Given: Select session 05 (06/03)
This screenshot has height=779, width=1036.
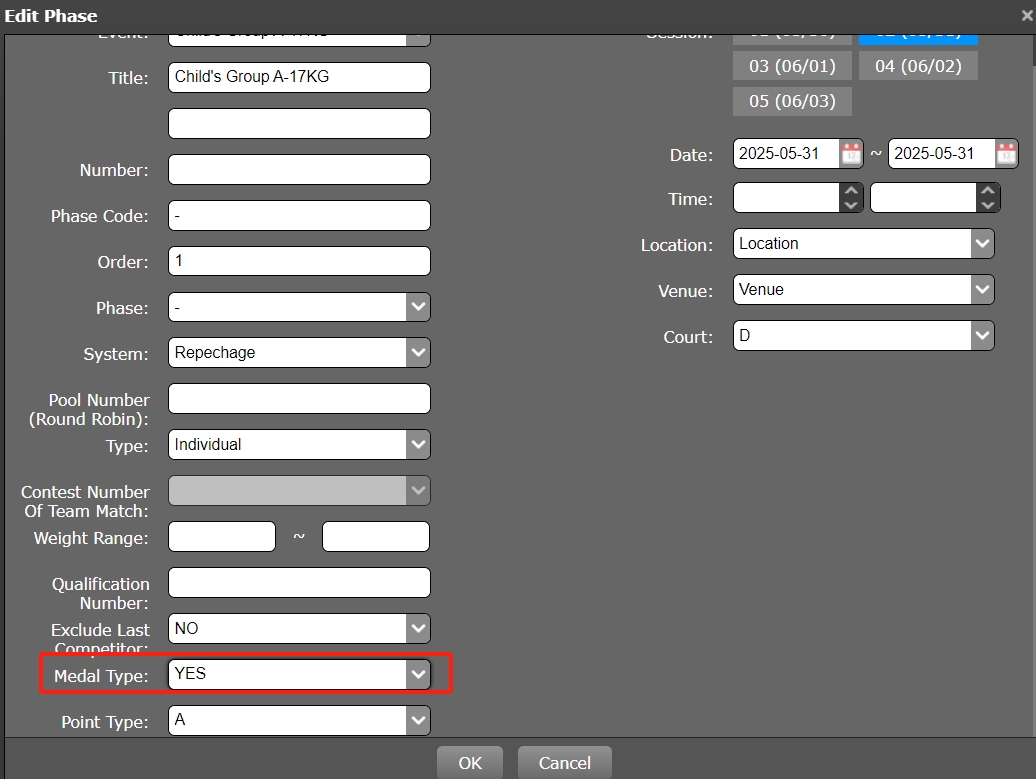Looking at the screenshot, I should [x=792, y=101].
